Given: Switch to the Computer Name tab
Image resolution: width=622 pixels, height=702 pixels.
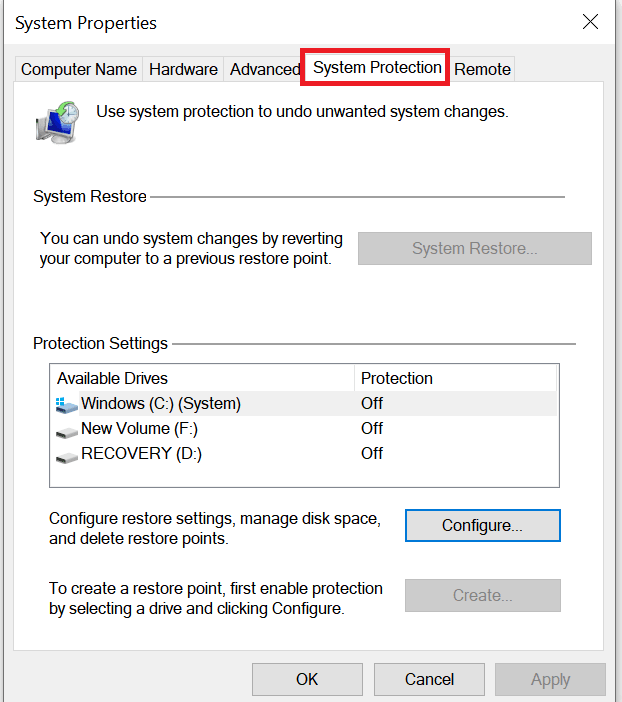Looking at the screenshot, I should click(x=79, y=69).
